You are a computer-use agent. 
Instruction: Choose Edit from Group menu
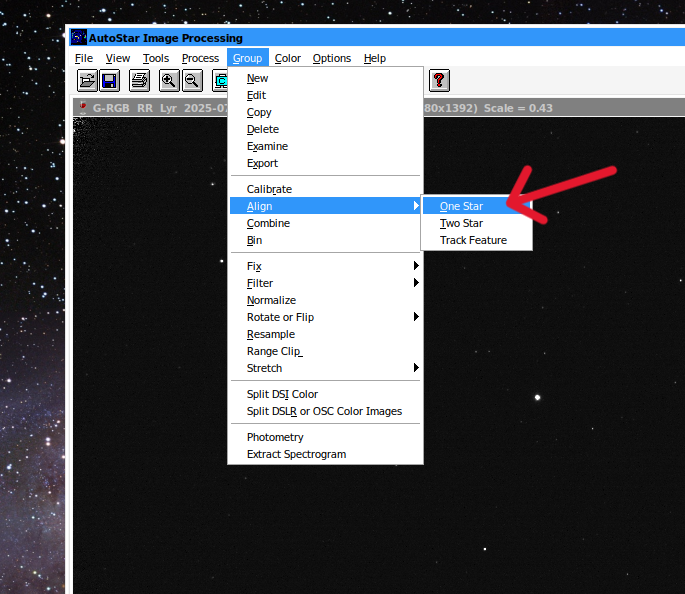325,95
